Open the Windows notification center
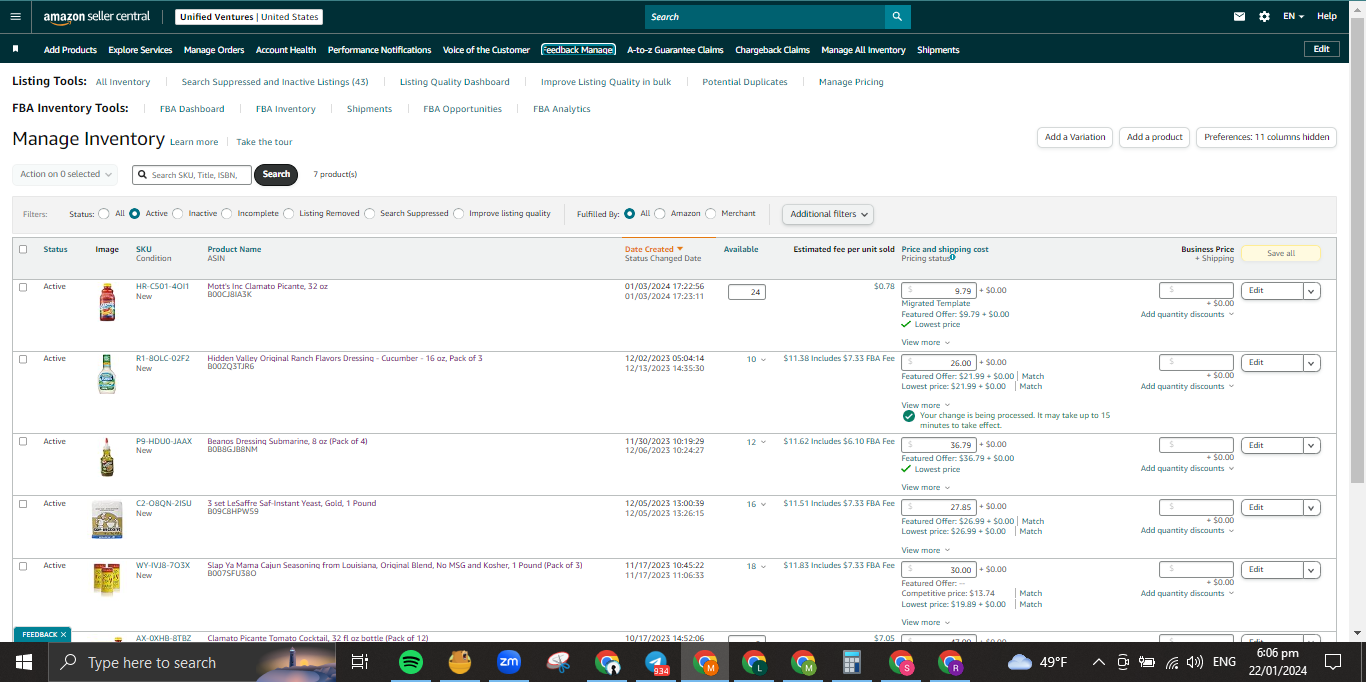 click(1332, 662)
